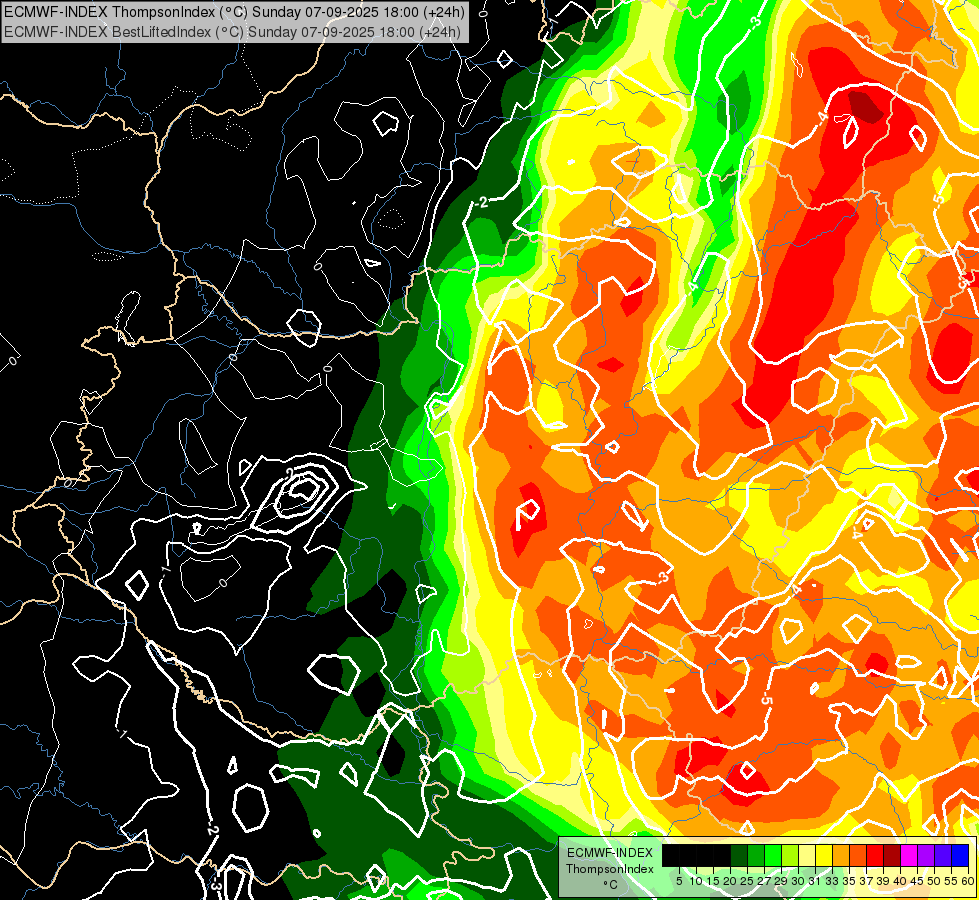This screenshot has width=979, height=900.
Task: Click the black legend swatch between 5 and 10
Action: pos(687,856)
